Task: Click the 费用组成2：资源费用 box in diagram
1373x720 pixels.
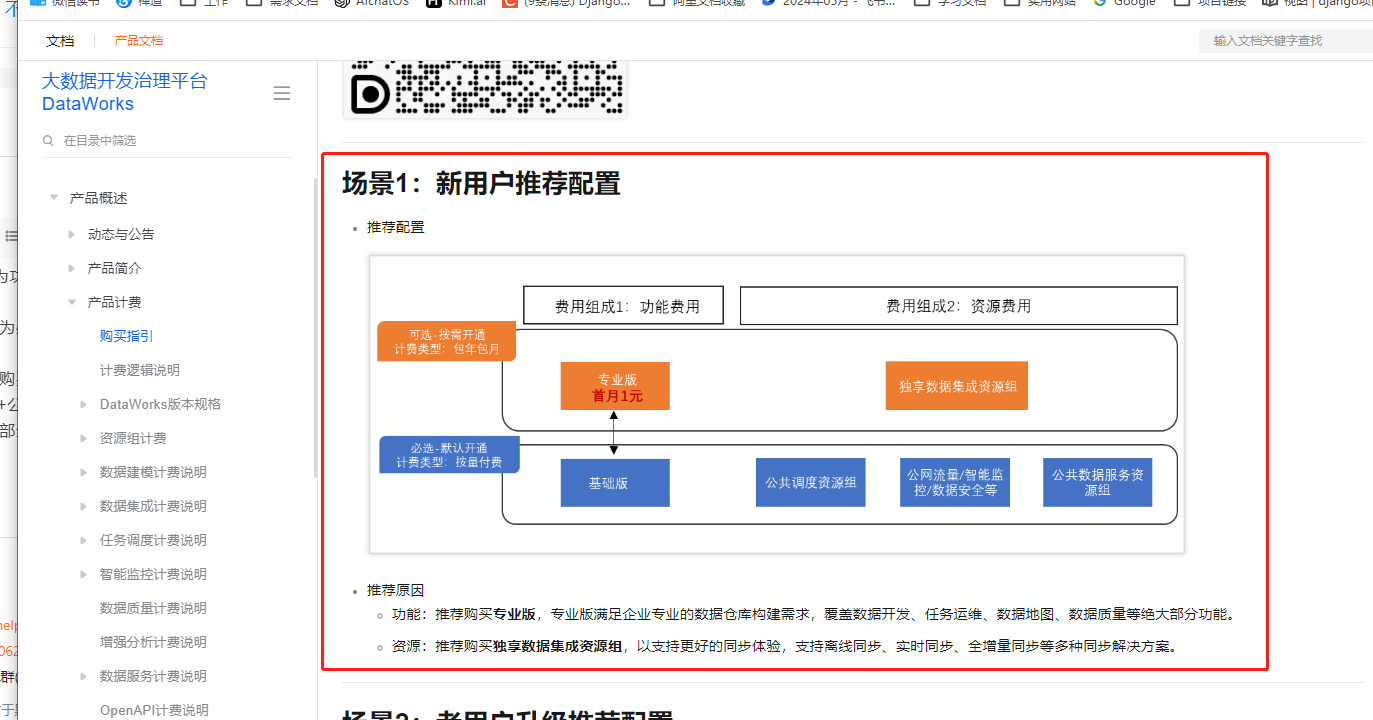Action: (x=958, y=306)
